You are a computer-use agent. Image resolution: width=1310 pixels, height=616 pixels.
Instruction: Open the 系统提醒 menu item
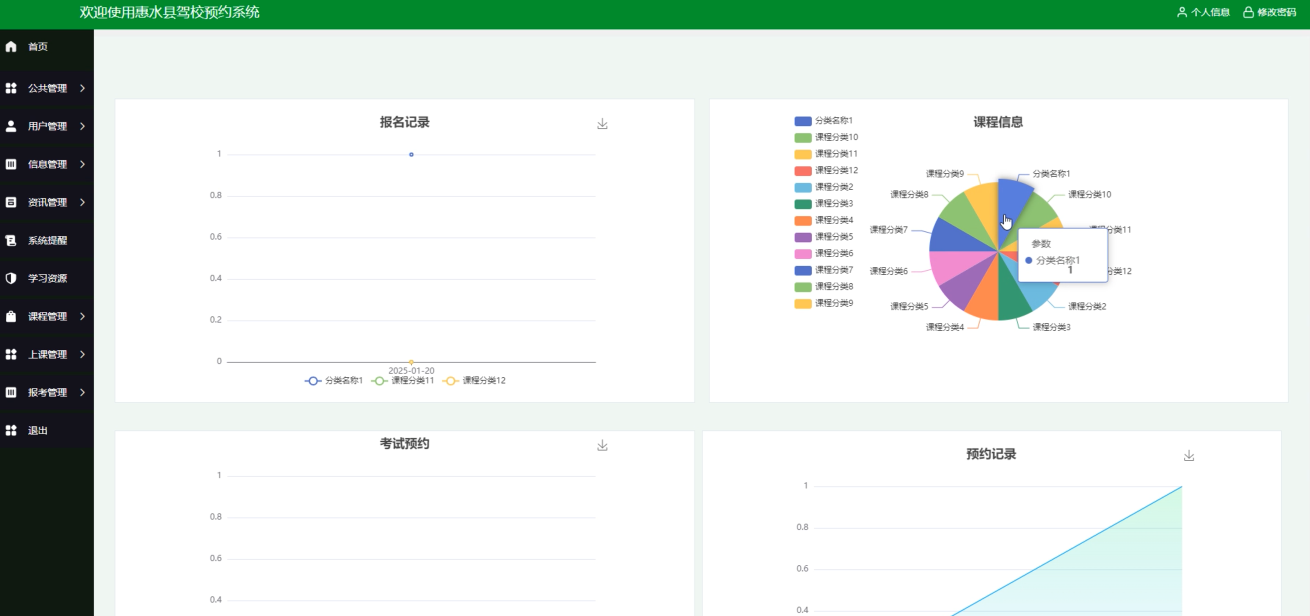(47, 240)
